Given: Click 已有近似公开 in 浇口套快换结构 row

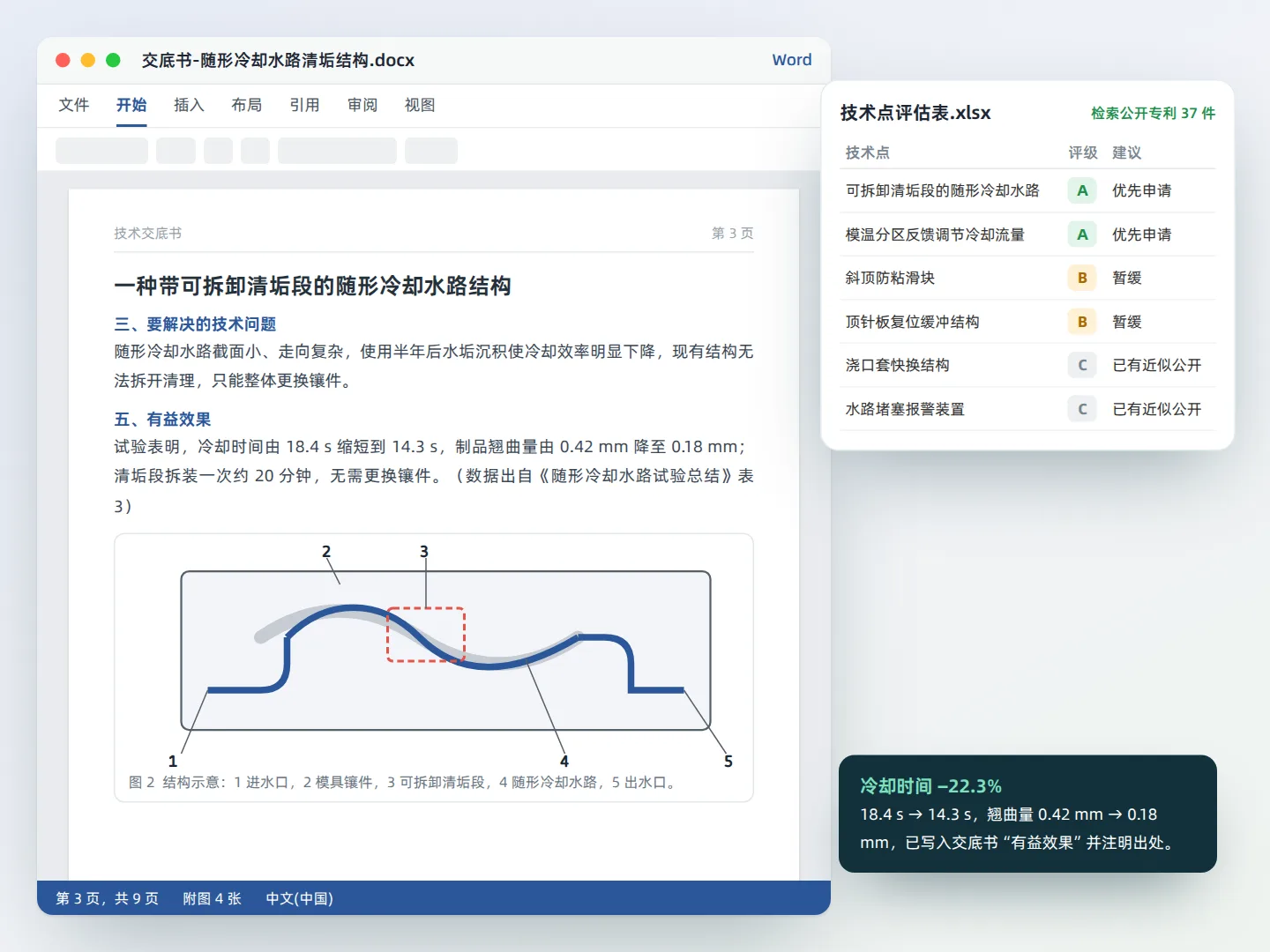Looking at the screenshot, I should click(x=1157, y=365).
